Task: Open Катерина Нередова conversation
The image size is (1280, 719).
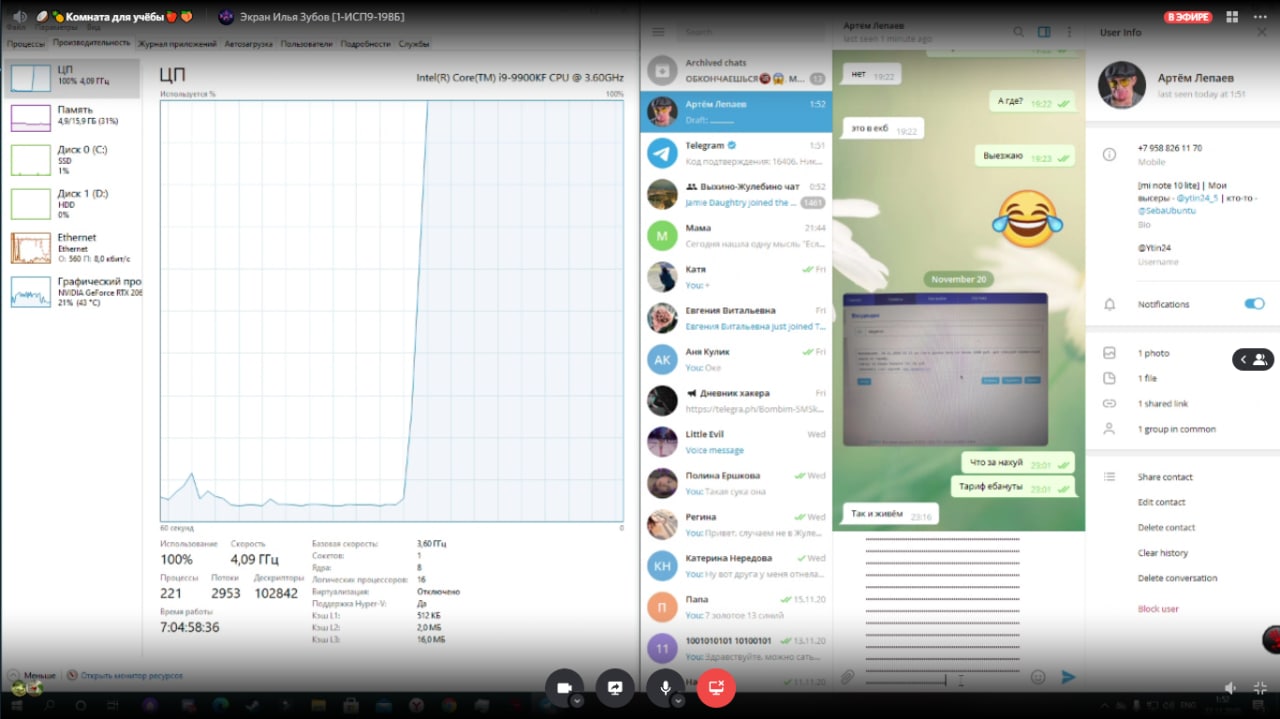Action: click(x=736, y=566)
